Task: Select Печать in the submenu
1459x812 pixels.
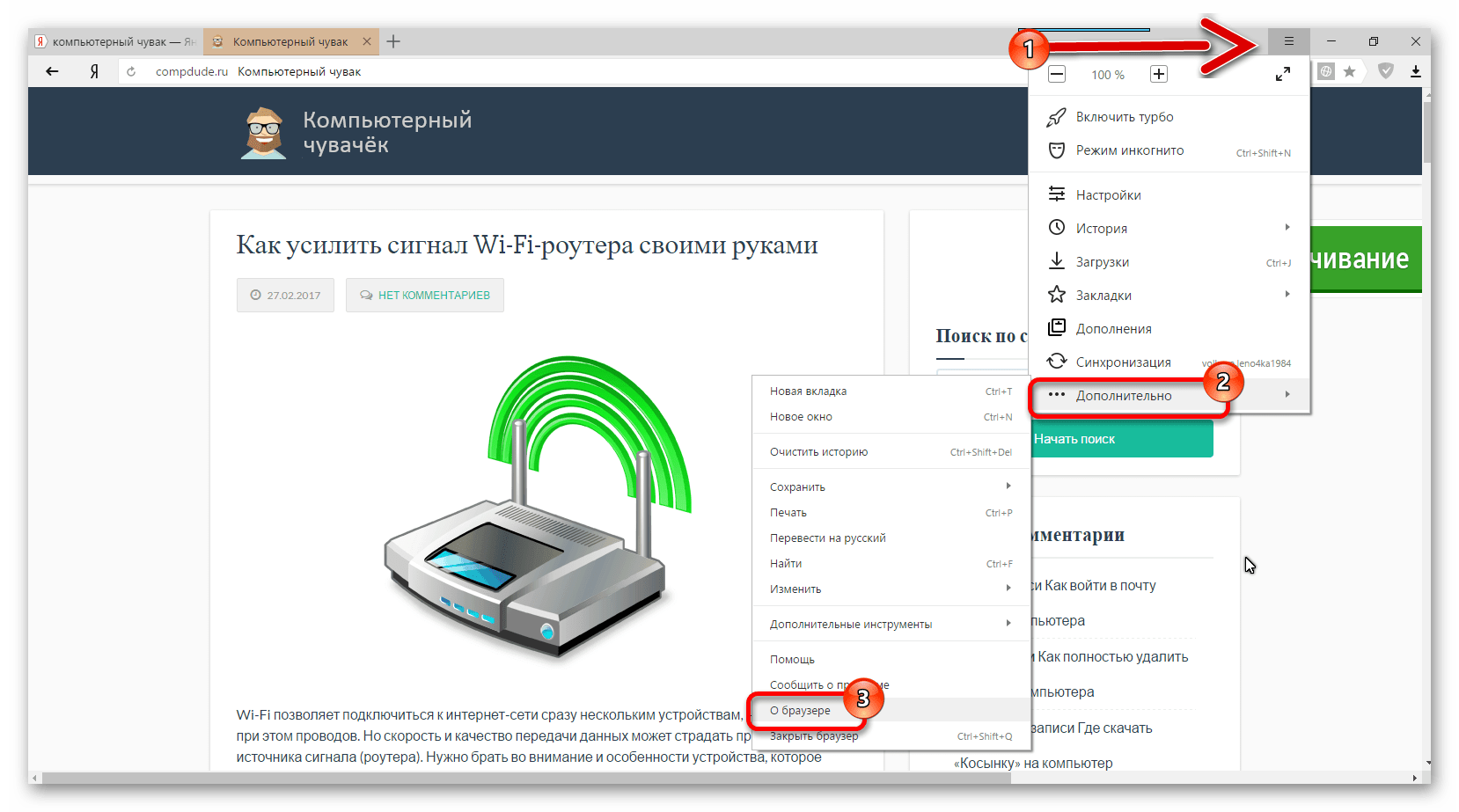Action: 891,513
